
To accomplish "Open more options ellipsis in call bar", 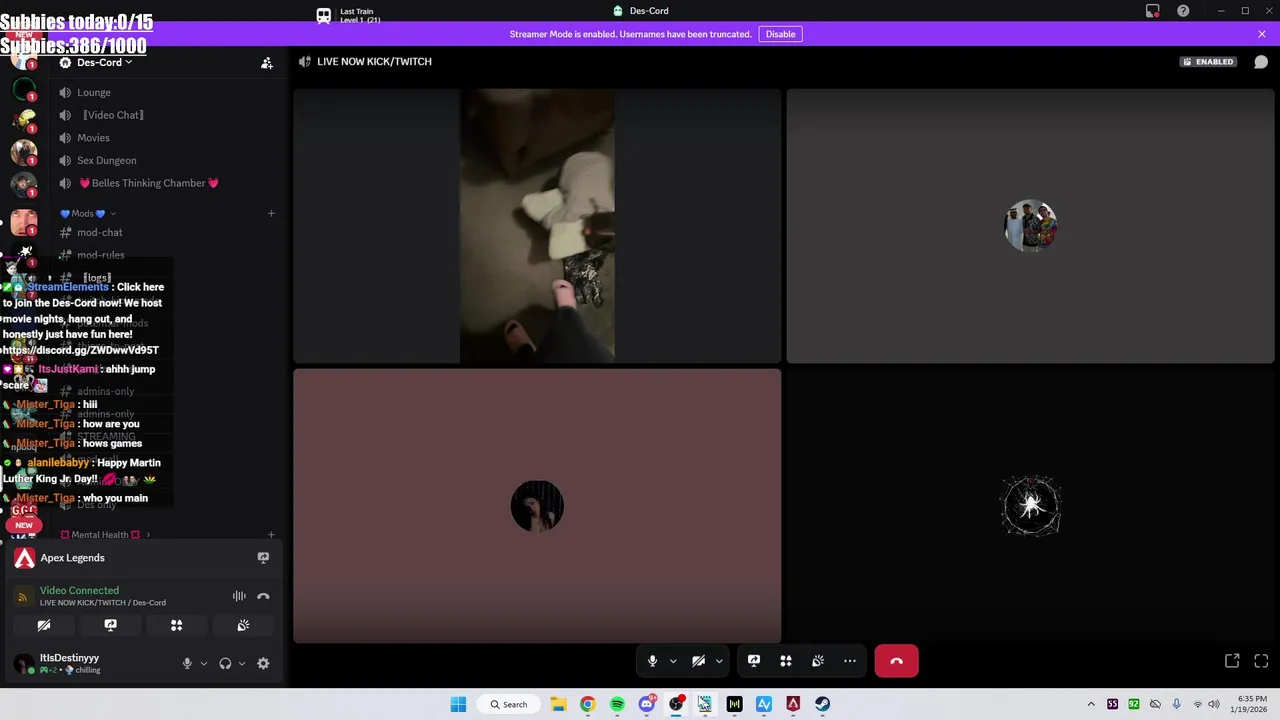I will click(x=850, y=661).
